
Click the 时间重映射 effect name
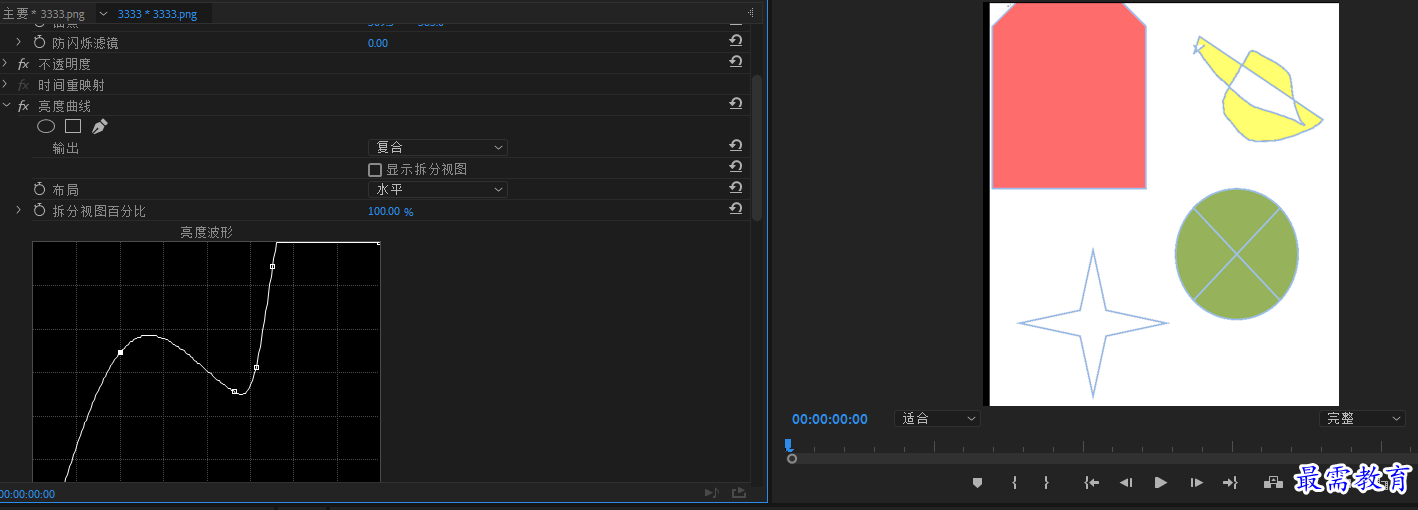click(x=71, y=85)
